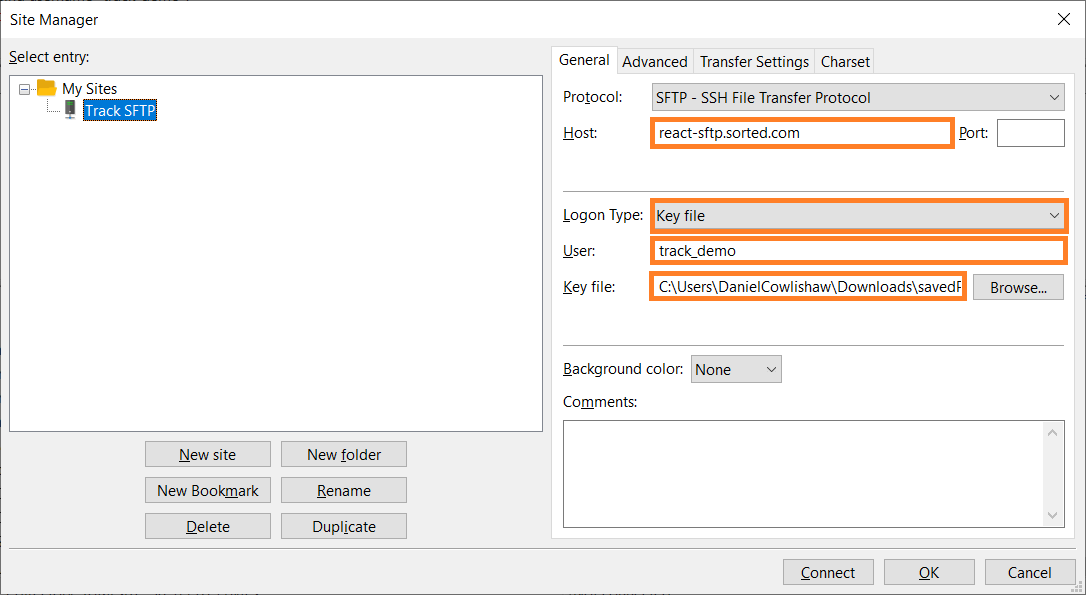Viewport: 1086px width, 595px height.
Task: Open the Charset tab
Action: (844, 61)
